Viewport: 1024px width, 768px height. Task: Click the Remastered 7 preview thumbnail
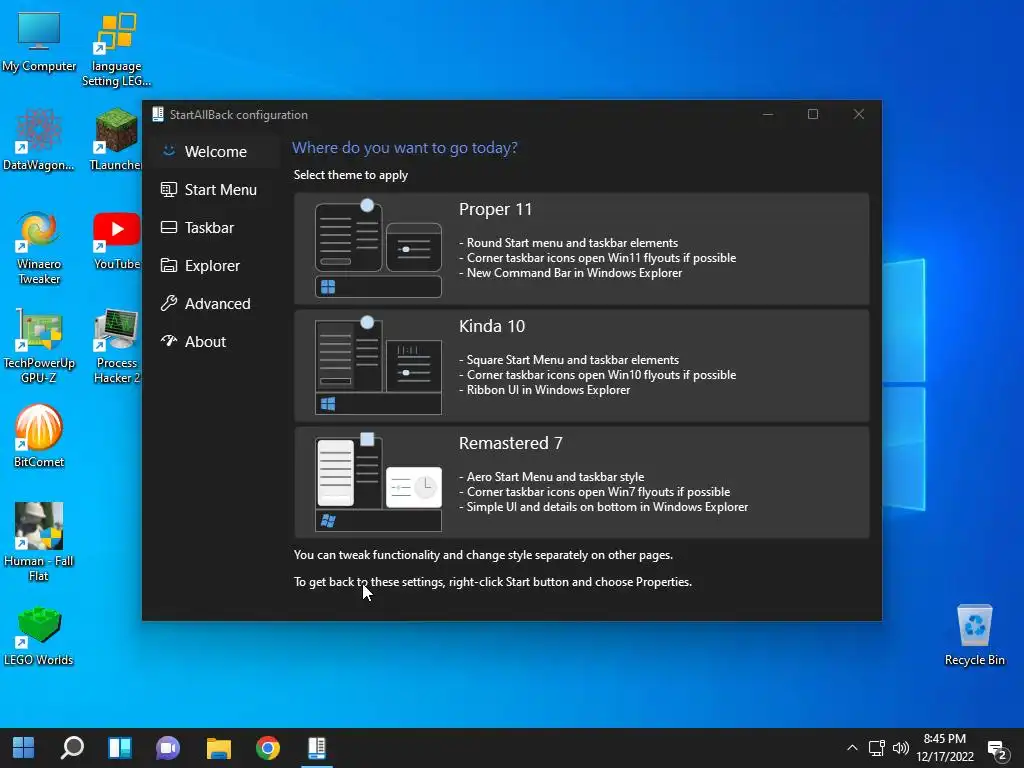point(378,483)
